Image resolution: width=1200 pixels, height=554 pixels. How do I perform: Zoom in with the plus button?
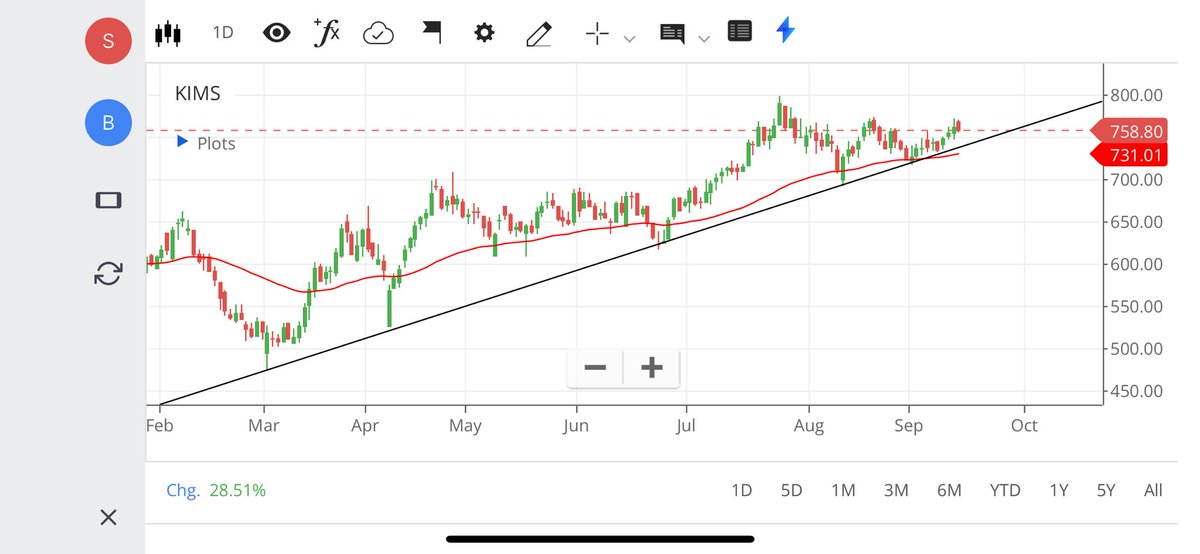pyautogui.click(x=652, y=368)
